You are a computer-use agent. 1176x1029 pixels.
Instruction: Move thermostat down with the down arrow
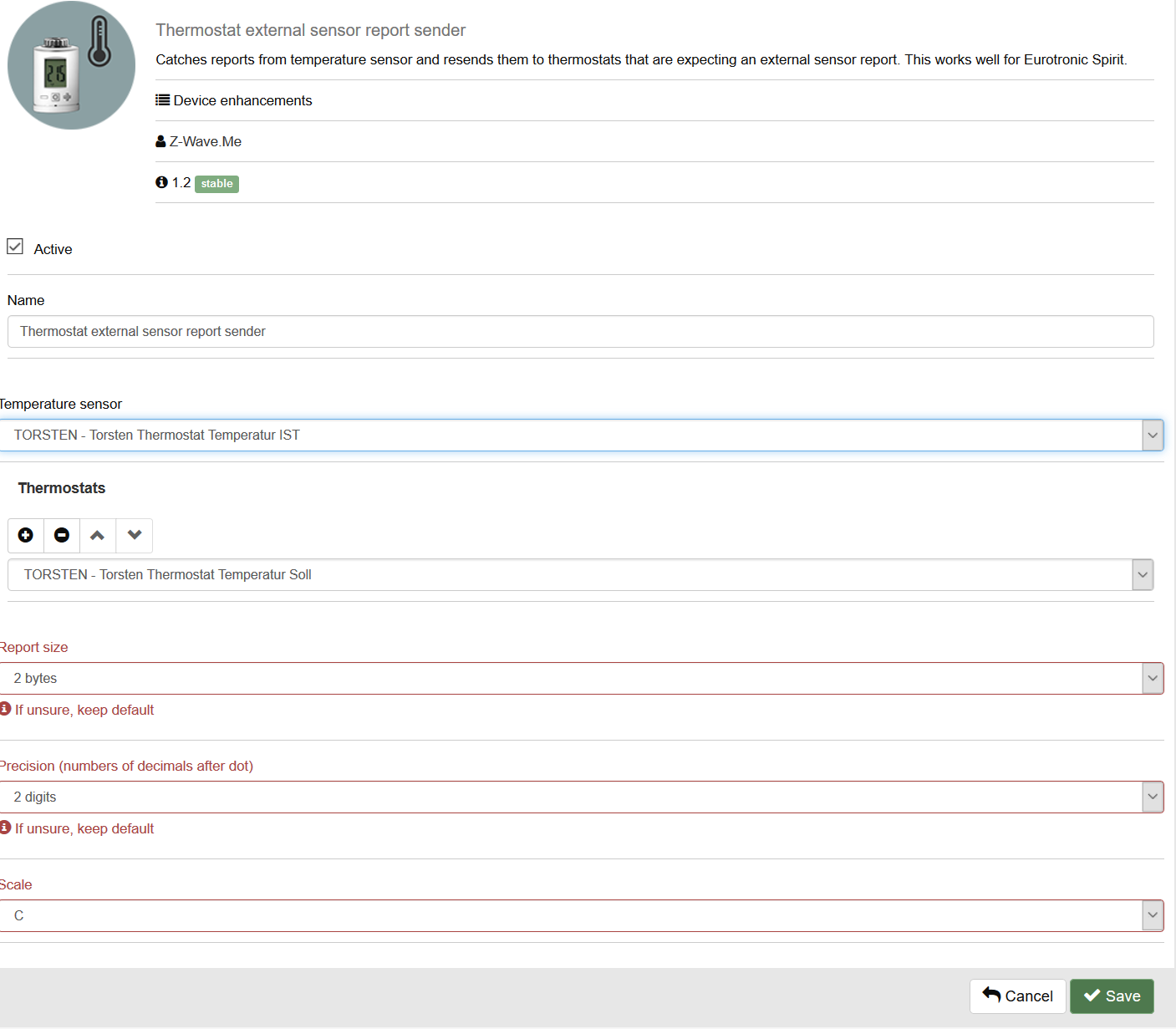click(x=135, y=535)
